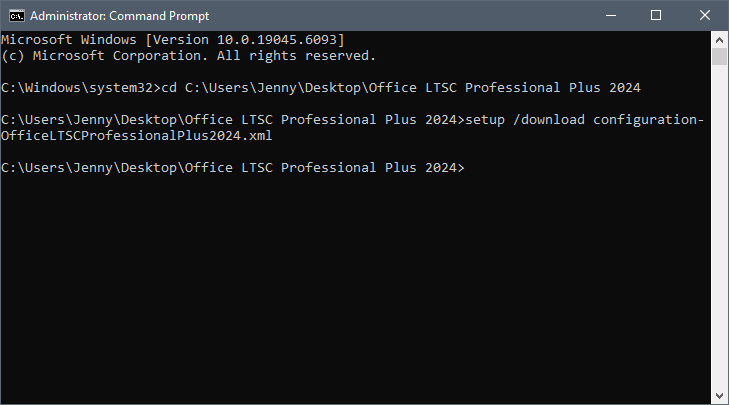The height and width of the screenshot is (405, 729).
Task: Click the "Administrator: Command Prompt" title text
Action: (x=119, y=16)
